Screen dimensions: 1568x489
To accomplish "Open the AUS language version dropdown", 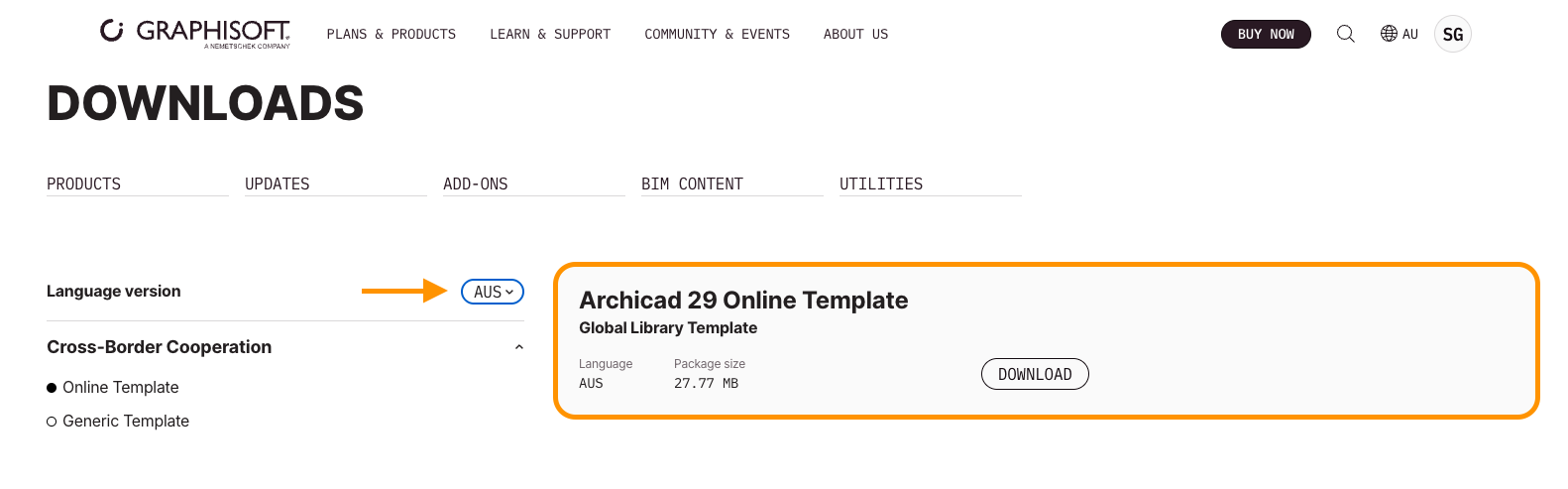I will 493,292.
